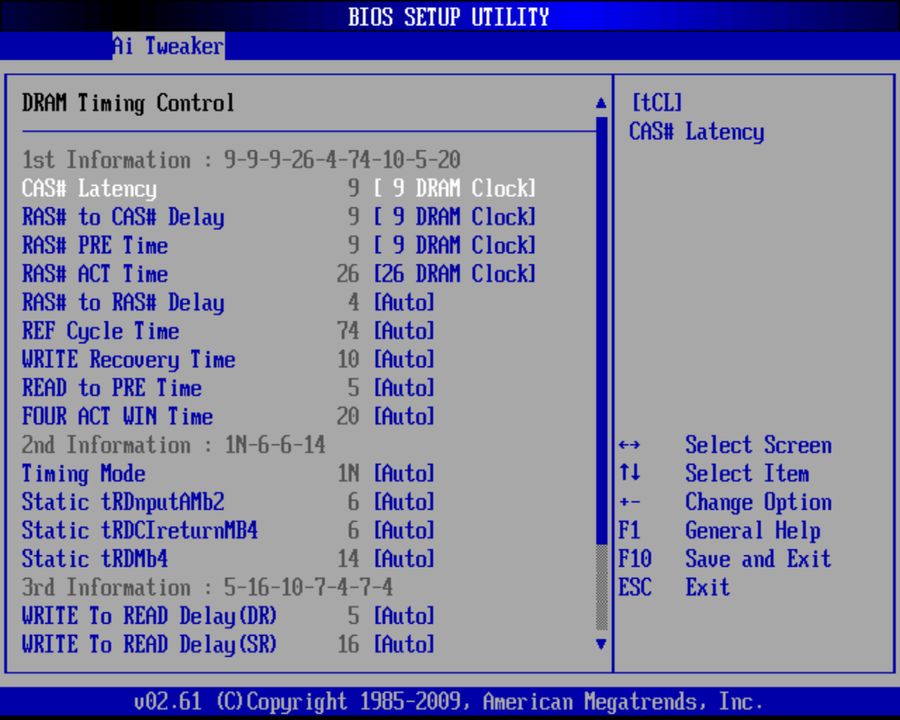
Task: Change RAS# PRE Time DRAM Clock value
Action: [455, 246]
